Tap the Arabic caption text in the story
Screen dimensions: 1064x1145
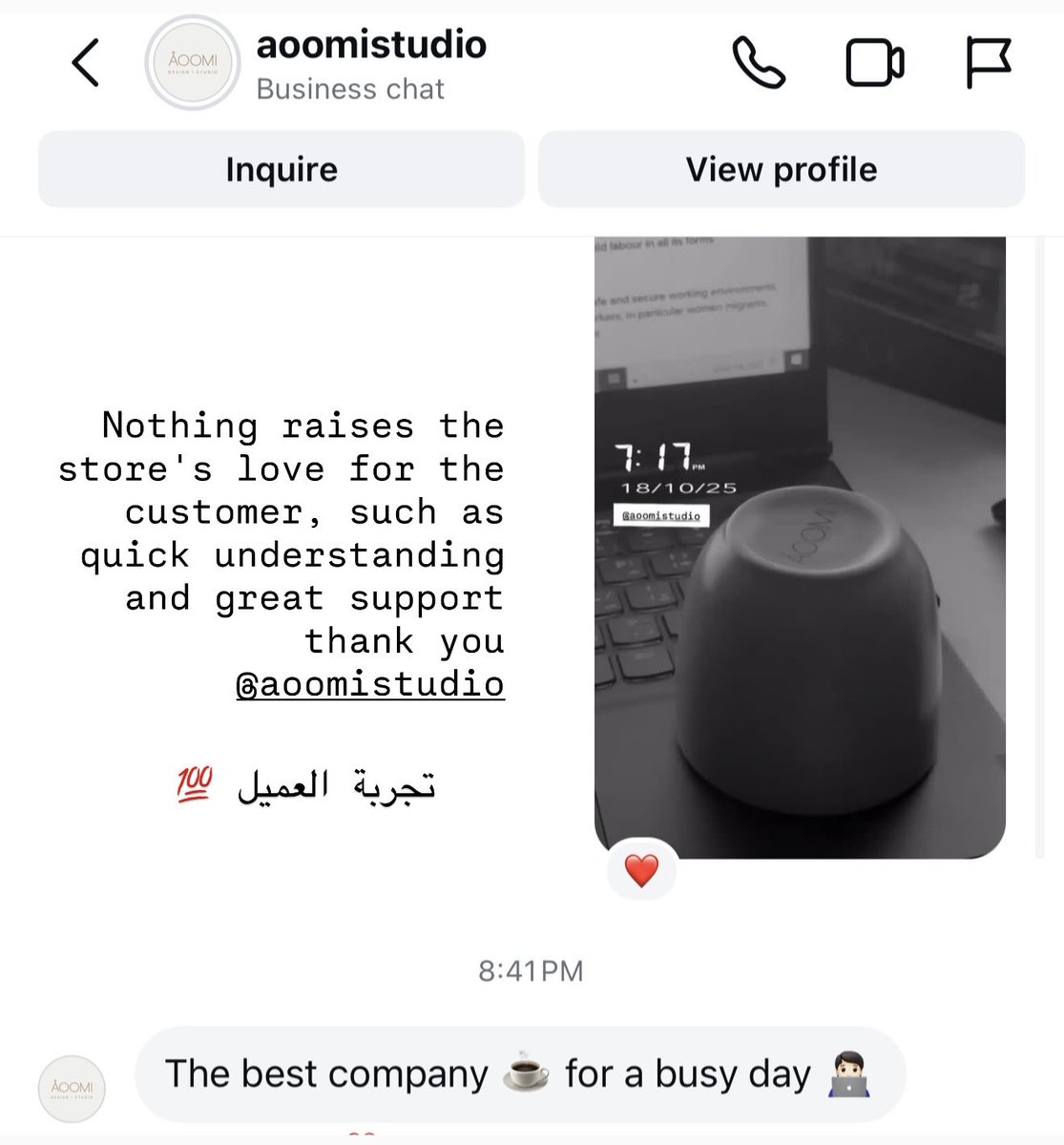(336, 784)
